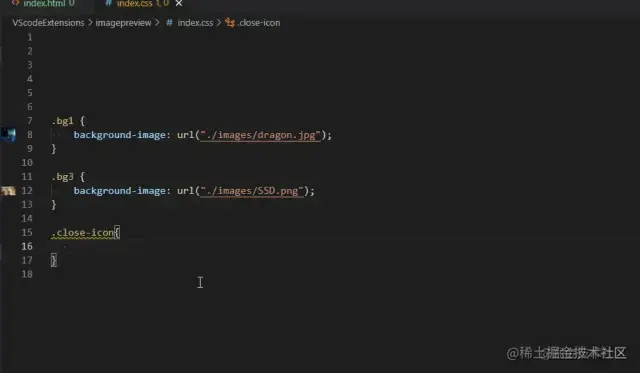The image size is (640, 373).
Task: Click the CSS hash icon in breadcrumb
Action: (x=169, y=23)
